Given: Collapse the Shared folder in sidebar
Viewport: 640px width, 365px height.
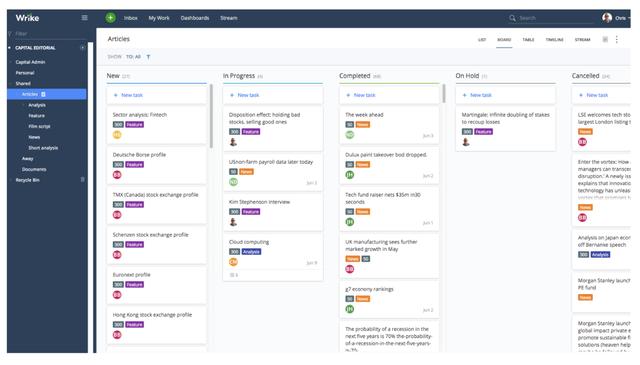Looking at the screenshot, I should pyautogui.click(x=11, y=83).
